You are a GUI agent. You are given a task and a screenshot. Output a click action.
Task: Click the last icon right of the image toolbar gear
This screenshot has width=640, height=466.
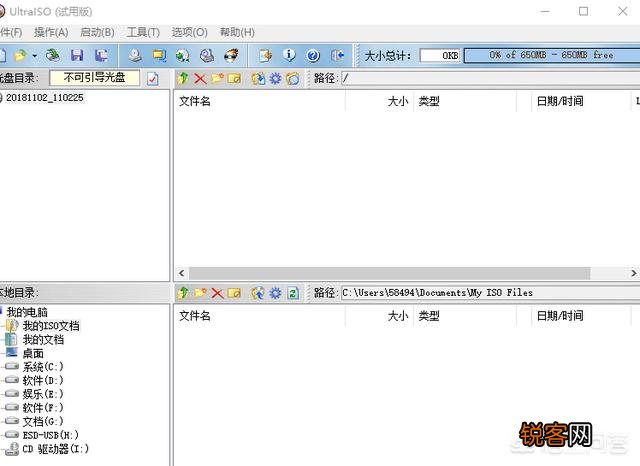(293, 78)
